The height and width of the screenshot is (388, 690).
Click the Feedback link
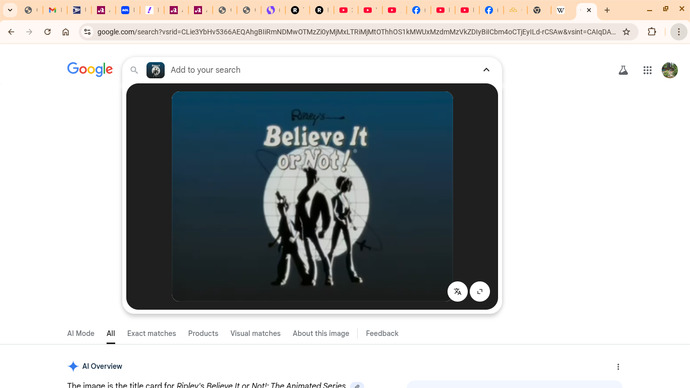tap(382, 333)
